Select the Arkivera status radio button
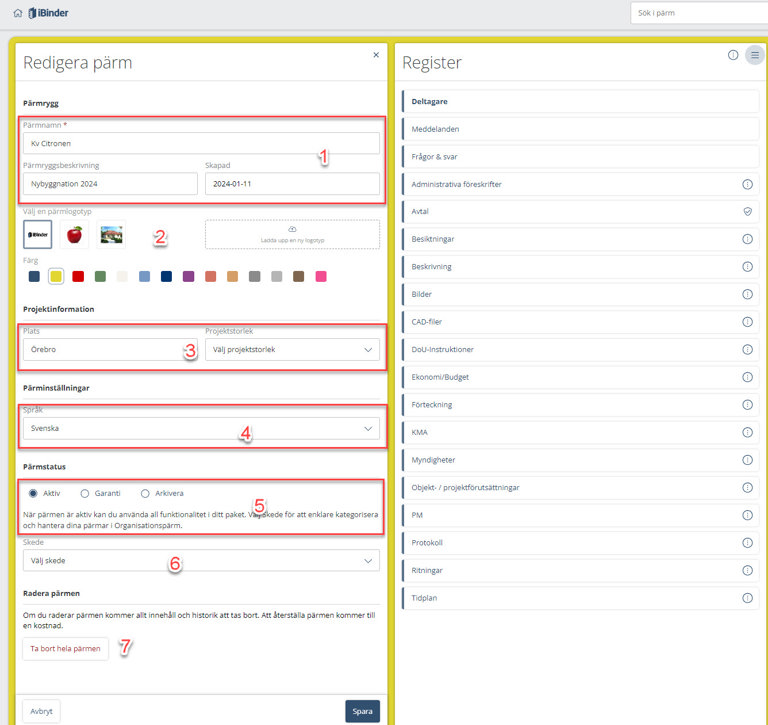 point(145,493)
